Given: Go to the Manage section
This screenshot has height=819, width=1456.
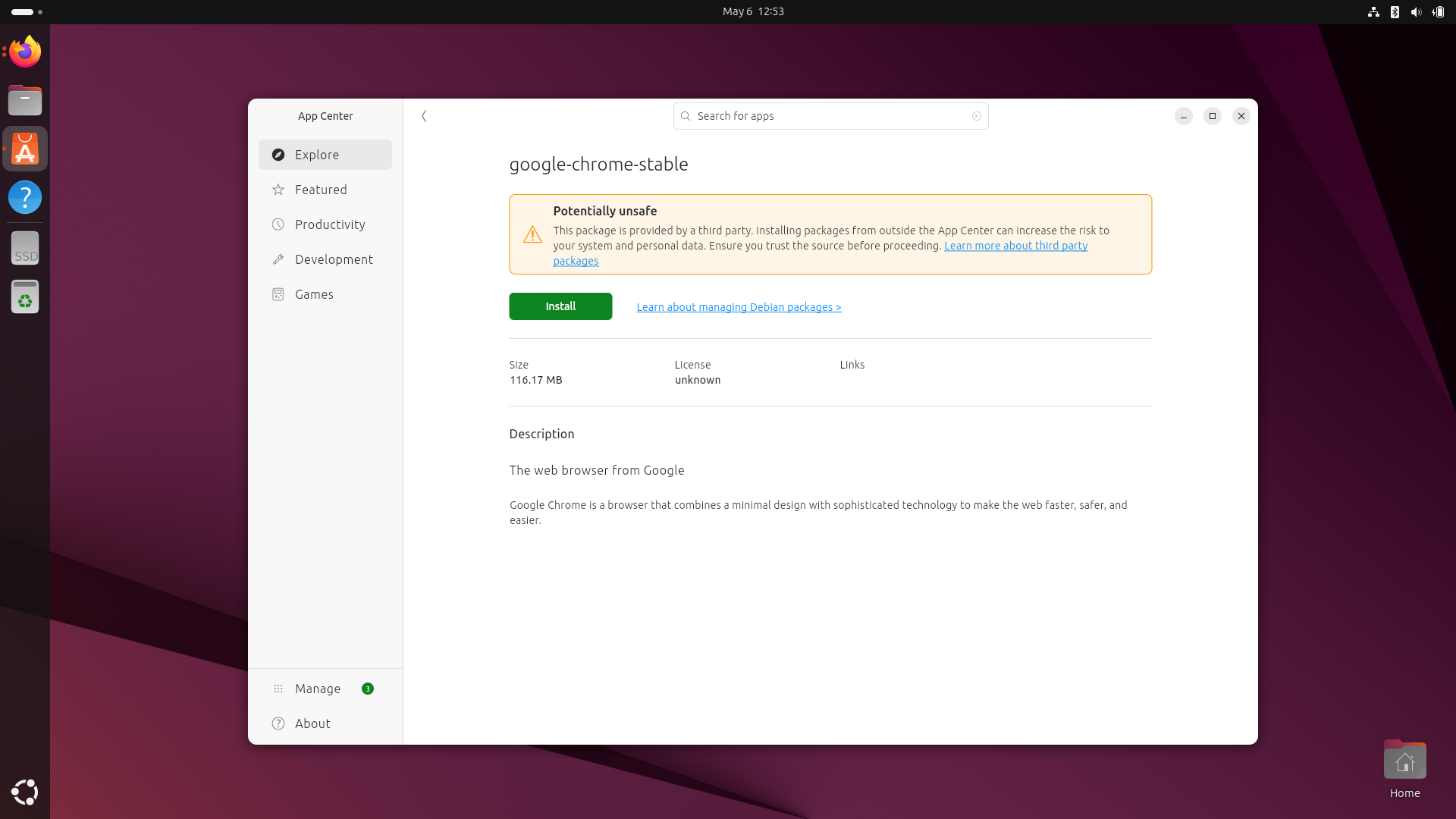Looking at the screenshot, I should tap(325, 689).
